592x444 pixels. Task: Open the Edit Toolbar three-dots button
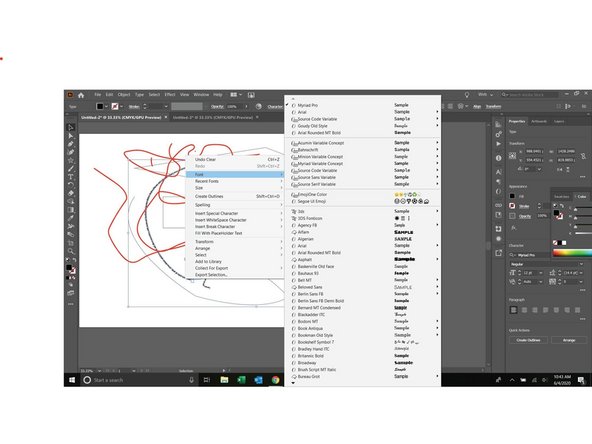click(x=71, y=304)
